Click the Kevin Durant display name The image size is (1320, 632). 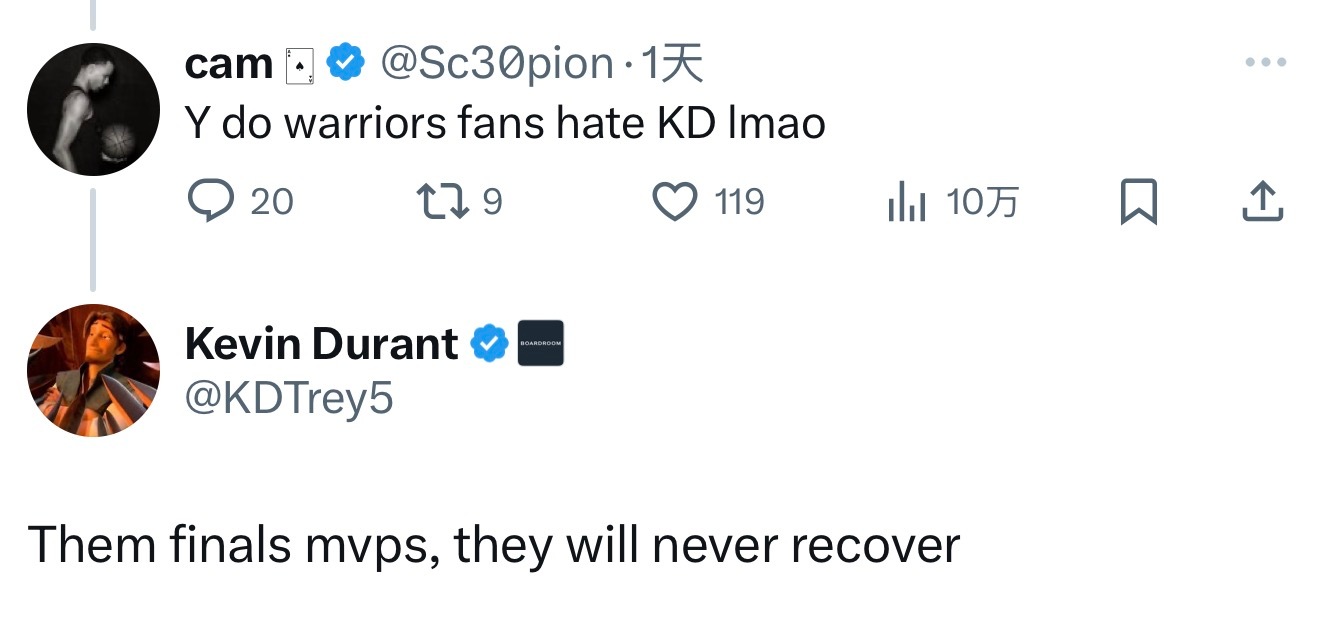coord(322,344)
